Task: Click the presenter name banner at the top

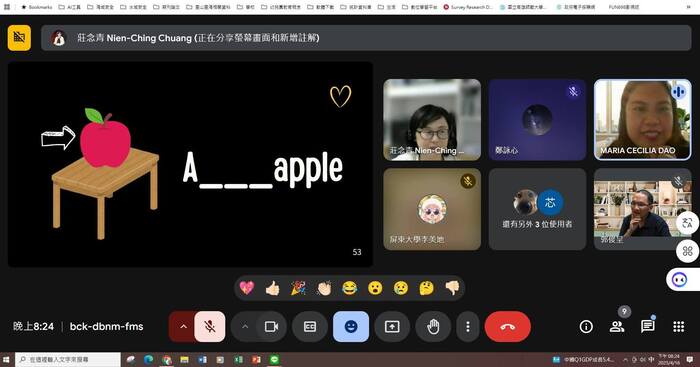Action: point(366,38)
